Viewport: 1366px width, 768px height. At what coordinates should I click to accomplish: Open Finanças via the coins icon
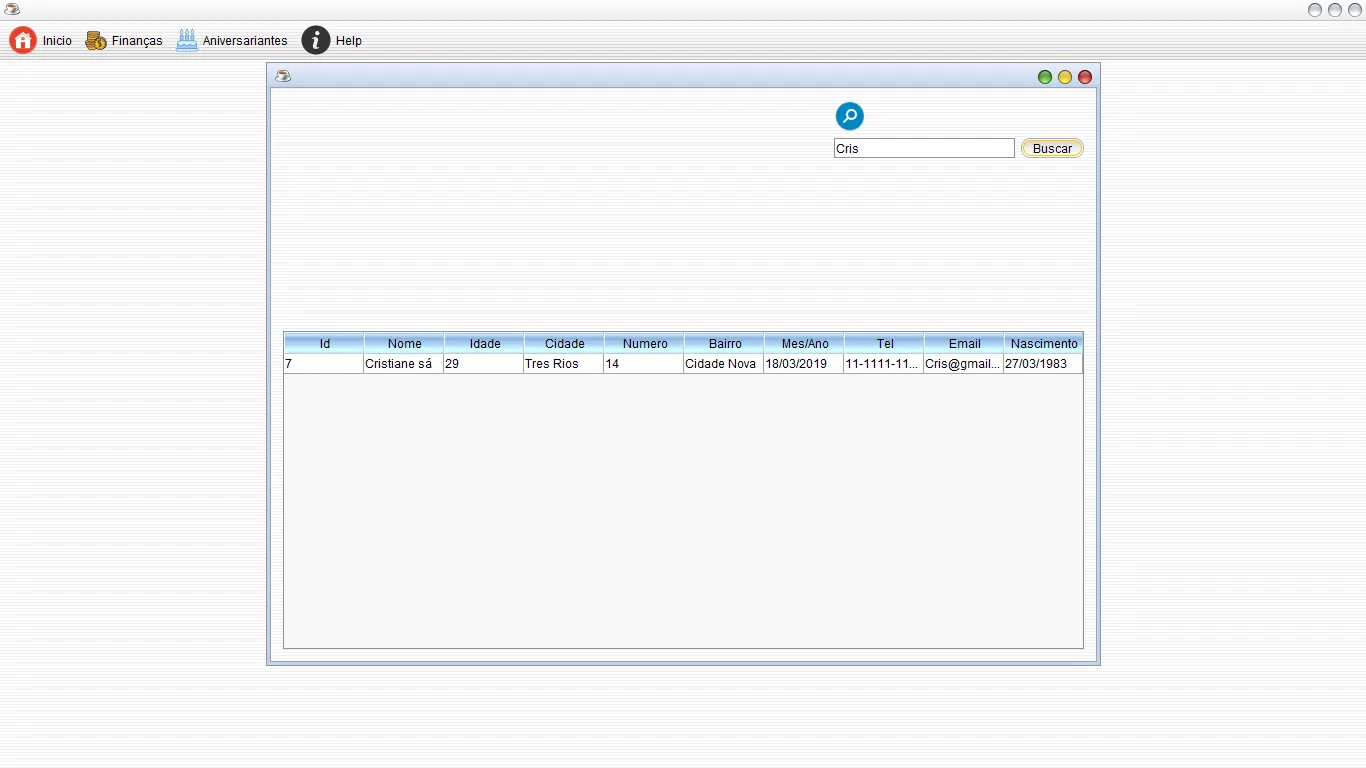tap(96, 41)
